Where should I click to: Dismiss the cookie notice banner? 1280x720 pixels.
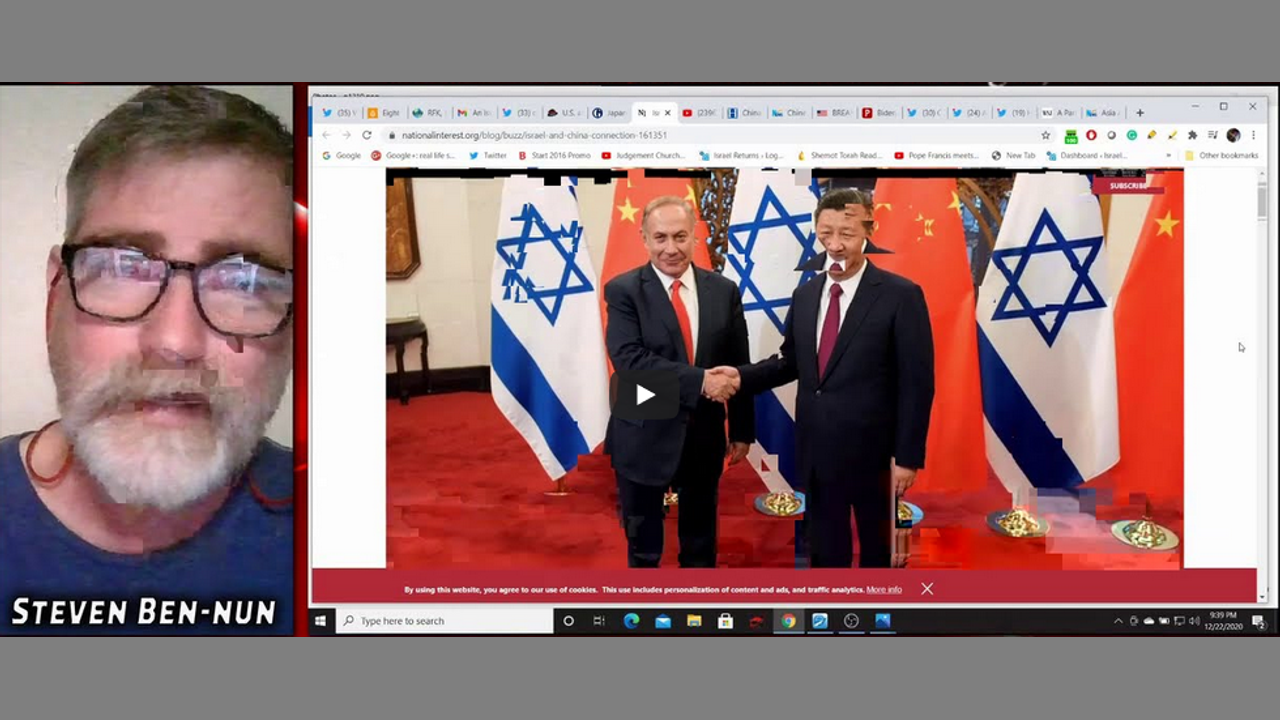927,589
